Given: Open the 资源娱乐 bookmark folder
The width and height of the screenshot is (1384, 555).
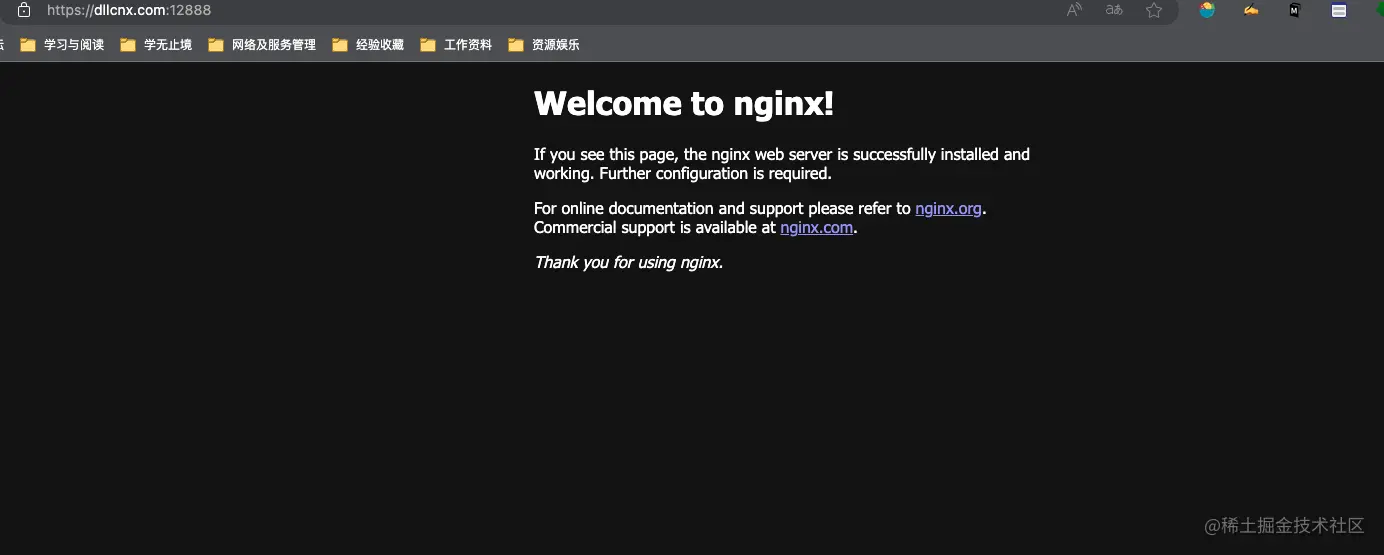Looking at the screenshot, I should pyautogui.click(x=544, y=45).
